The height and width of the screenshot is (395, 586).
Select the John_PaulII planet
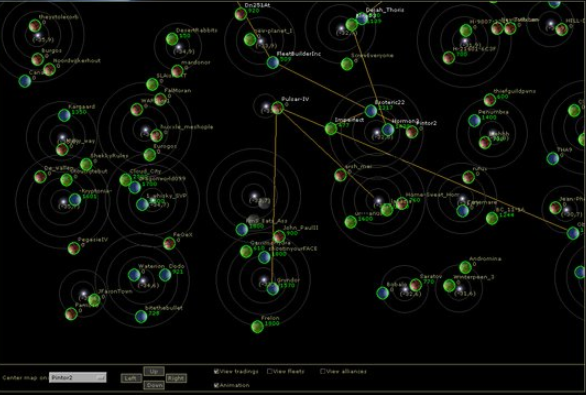tap(279, 236)
